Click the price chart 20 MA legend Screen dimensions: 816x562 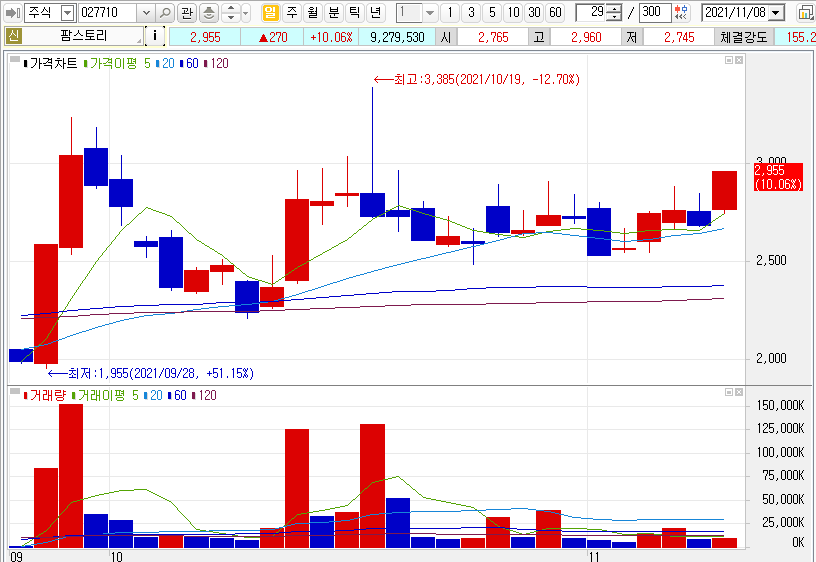pyautogui.click(x=166, y=63)
